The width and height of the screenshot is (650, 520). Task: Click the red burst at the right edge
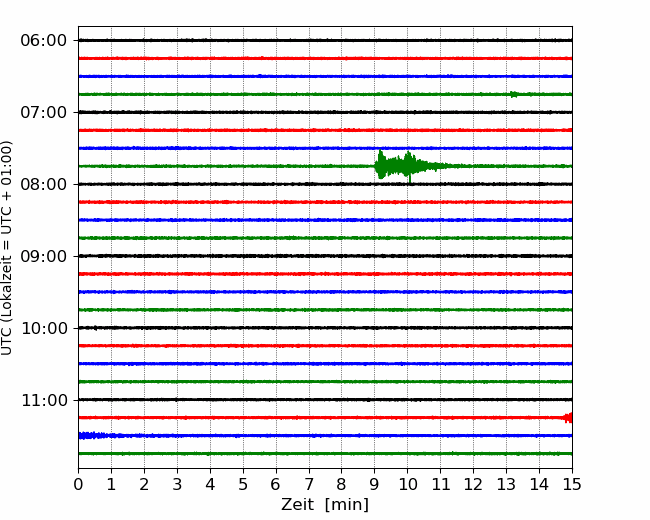[567, 417]
